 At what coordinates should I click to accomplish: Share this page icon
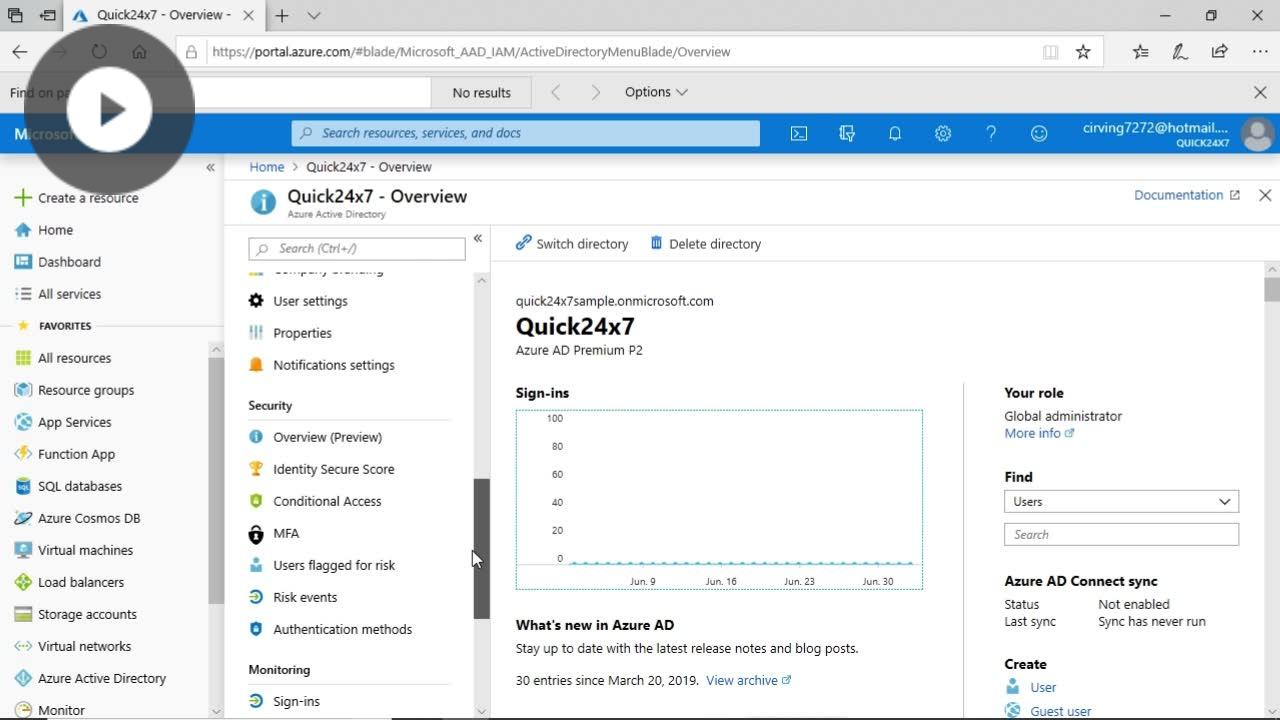pos(1219,52)
